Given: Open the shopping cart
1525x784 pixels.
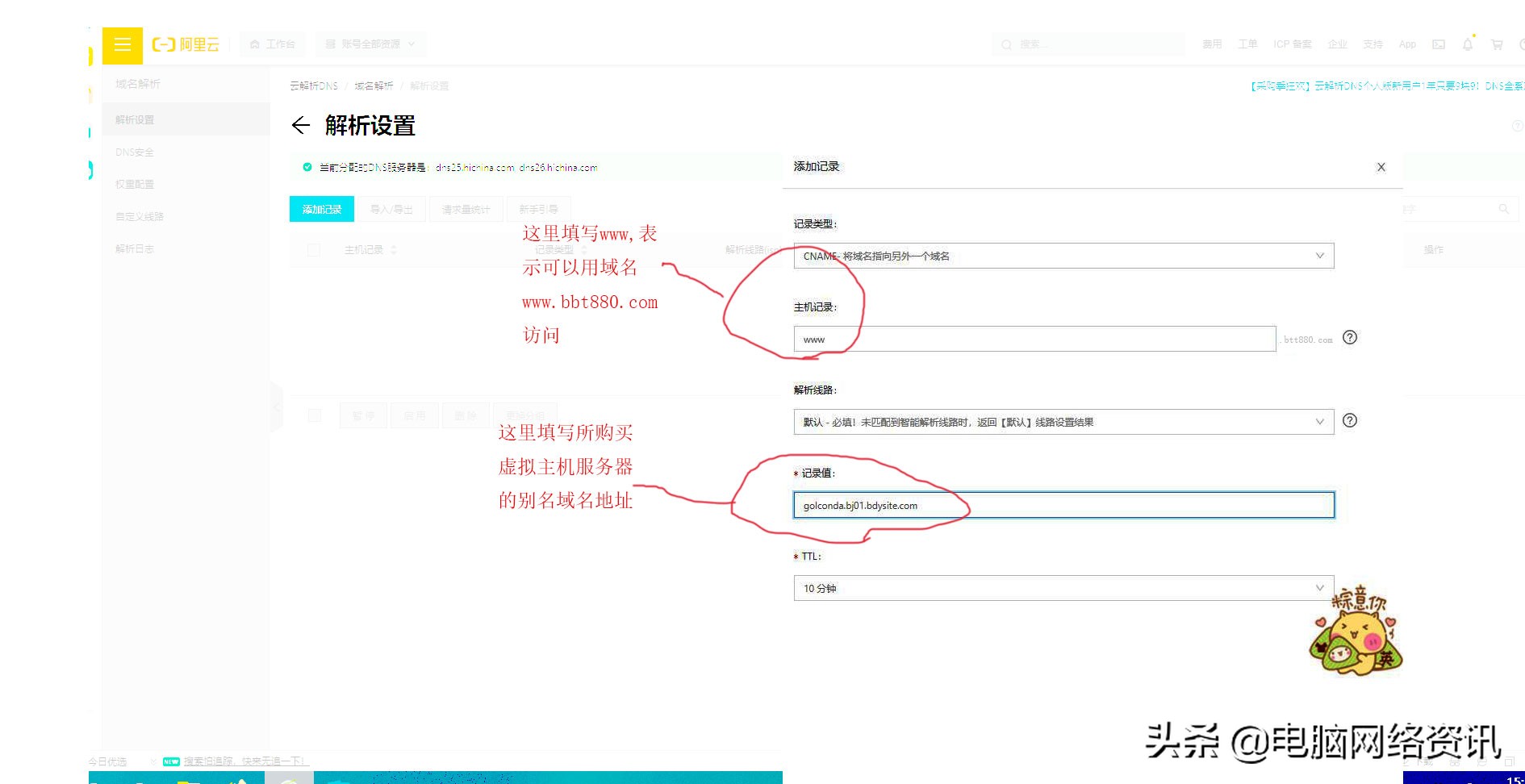Looking at the screenshot, I should tap(1497, 44).
